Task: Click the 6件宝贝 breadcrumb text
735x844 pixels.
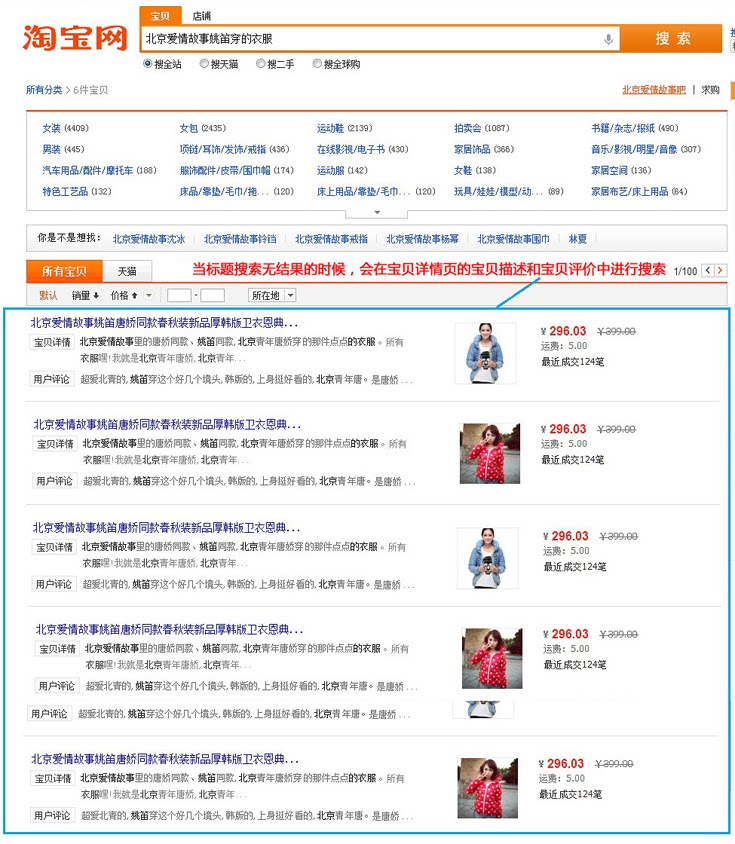Action: click(x=90, y=90)
